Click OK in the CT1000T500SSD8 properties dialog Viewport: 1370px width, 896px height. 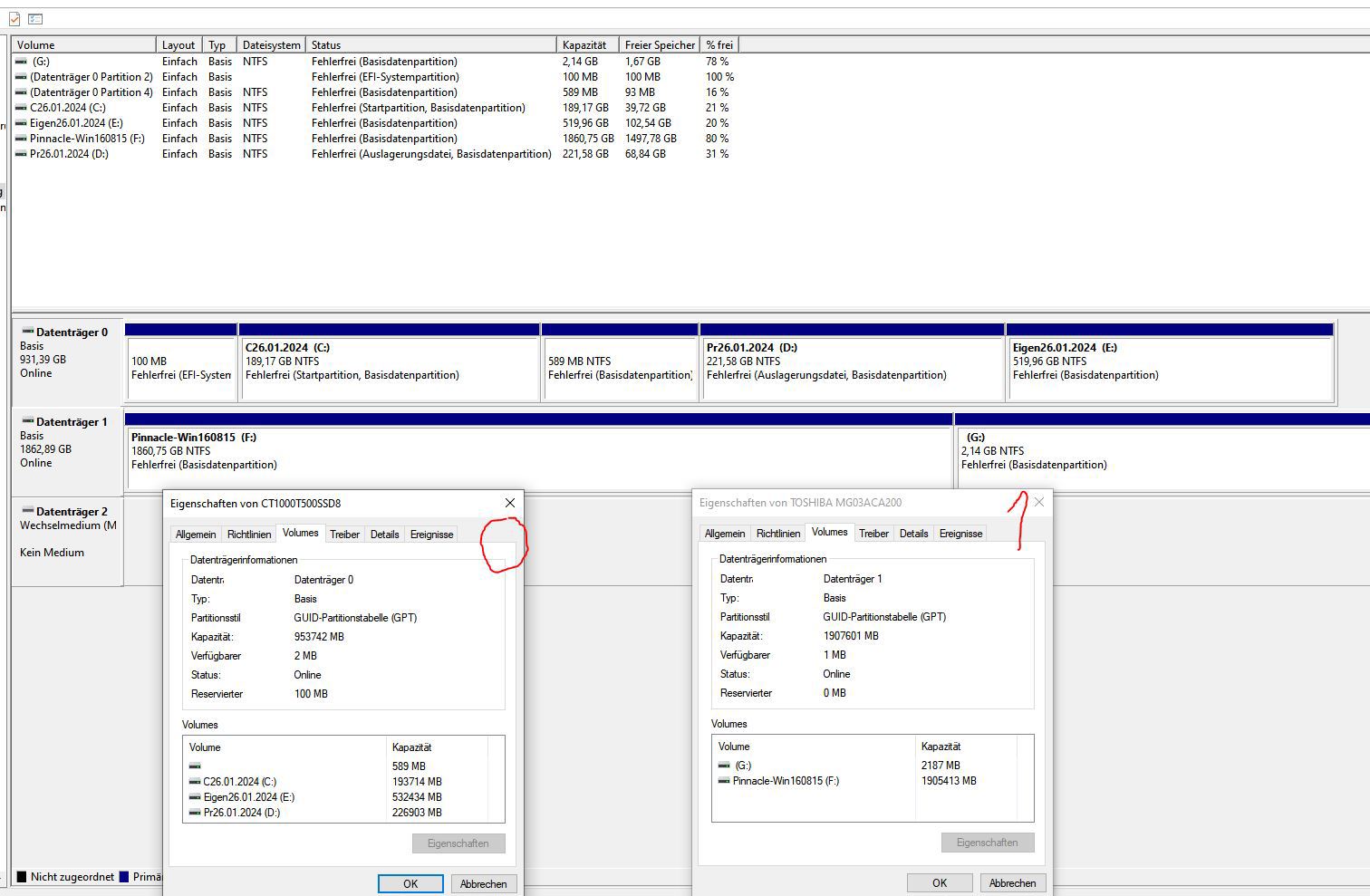[410, 883]
